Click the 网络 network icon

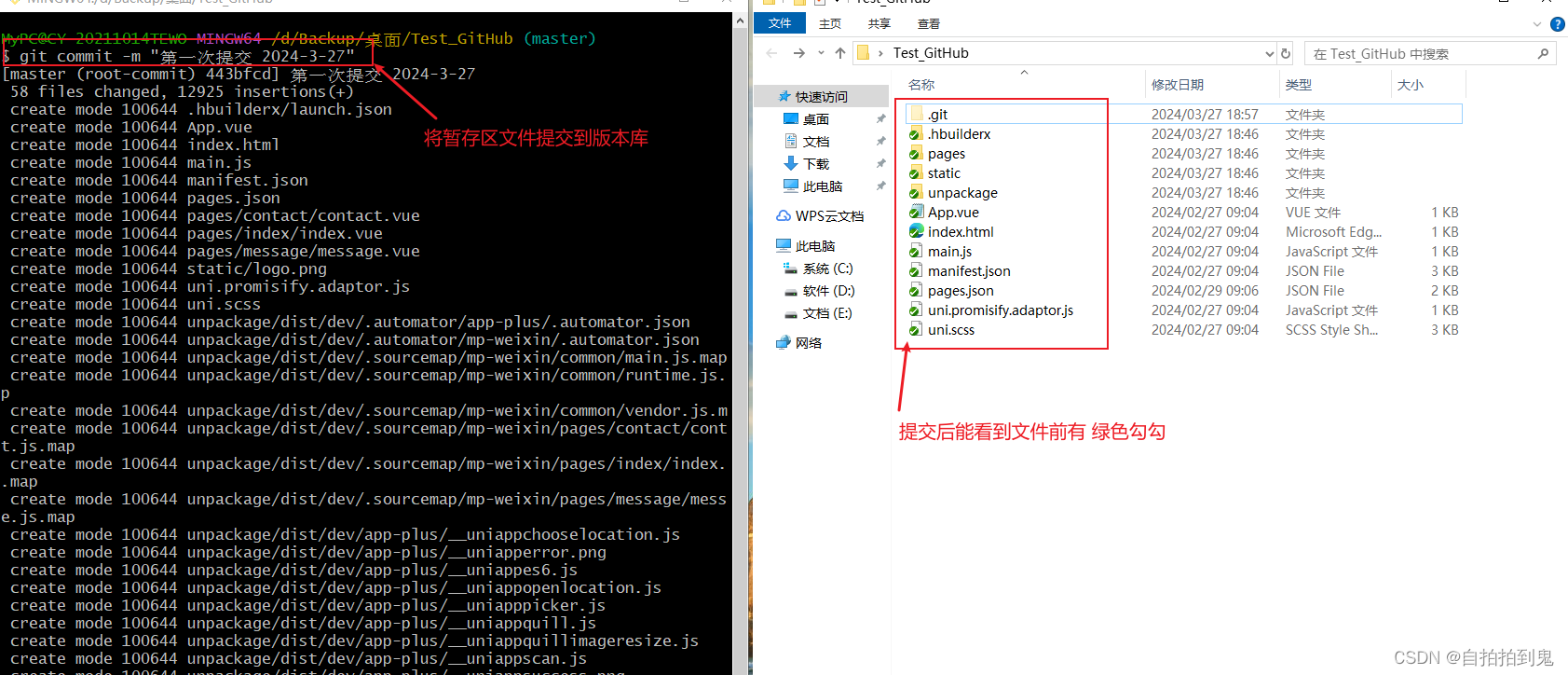(784, 343)
